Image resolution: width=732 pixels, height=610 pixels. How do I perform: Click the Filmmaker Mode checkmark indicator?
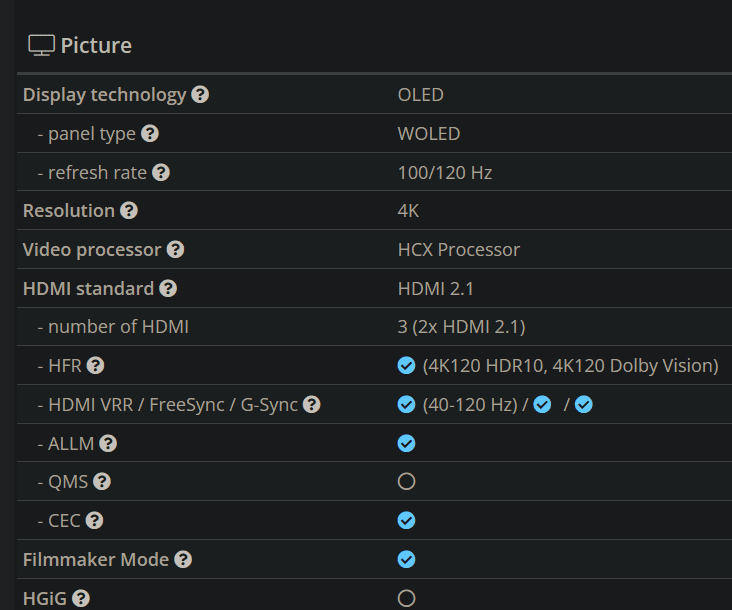(x=406, y=559)
